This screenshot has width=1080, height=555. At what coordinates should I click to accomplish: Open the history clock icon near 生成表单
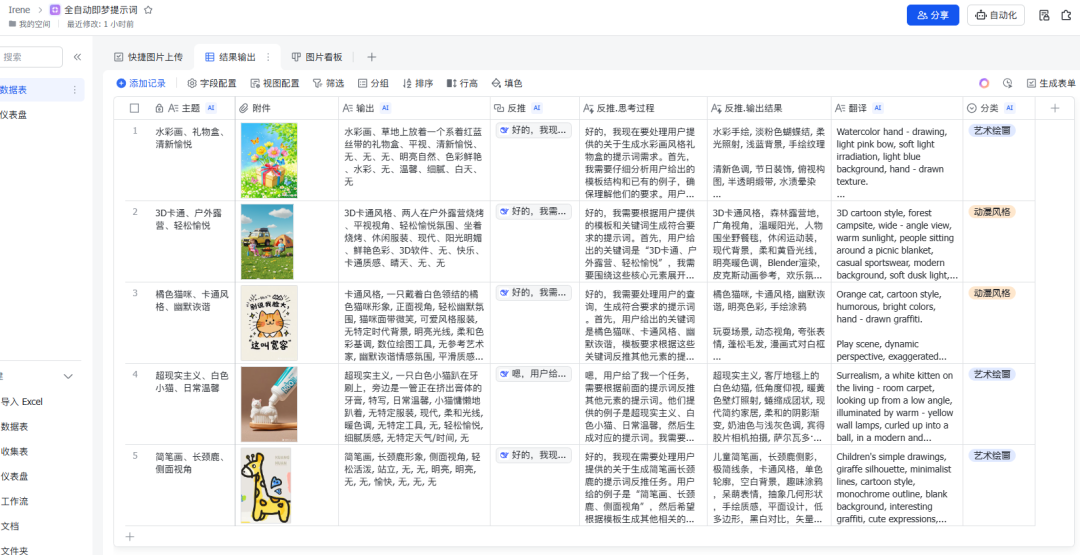pyautogui.click(x=1008, y=83)
